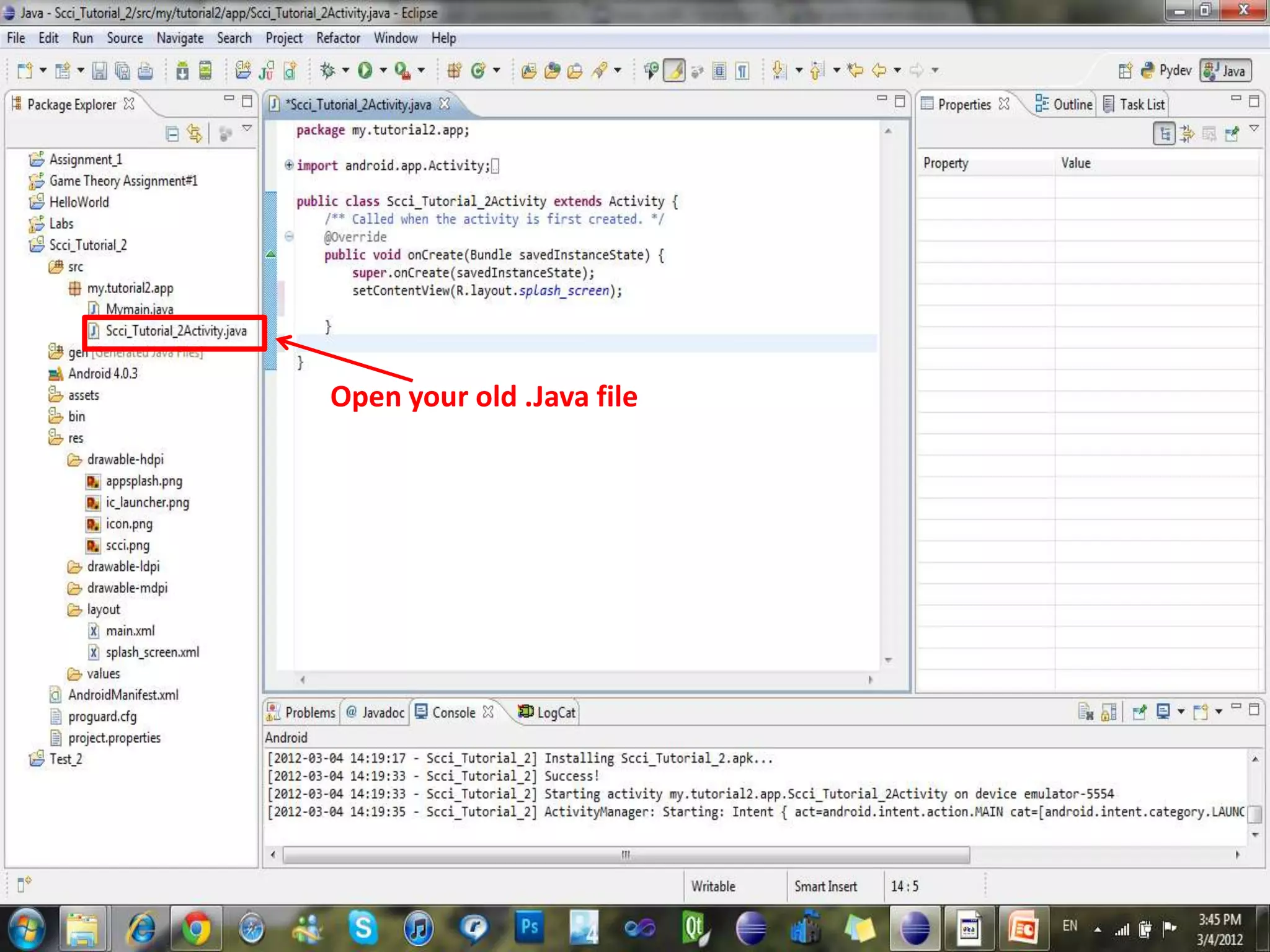The width and height of the screenshot is (1270, 952).
Task: Click the New Android JUnit test project icon
Action: (x=267, y=71)
